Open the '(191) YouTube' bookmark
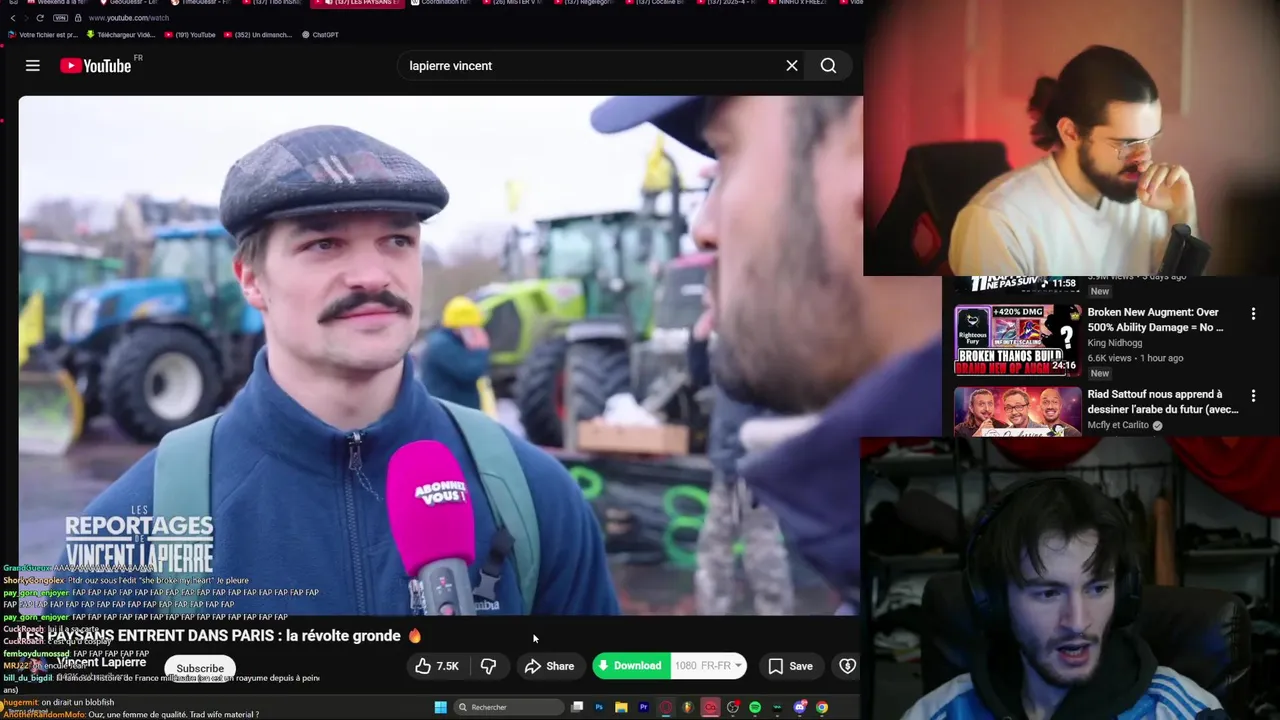 tap(189, 35)
